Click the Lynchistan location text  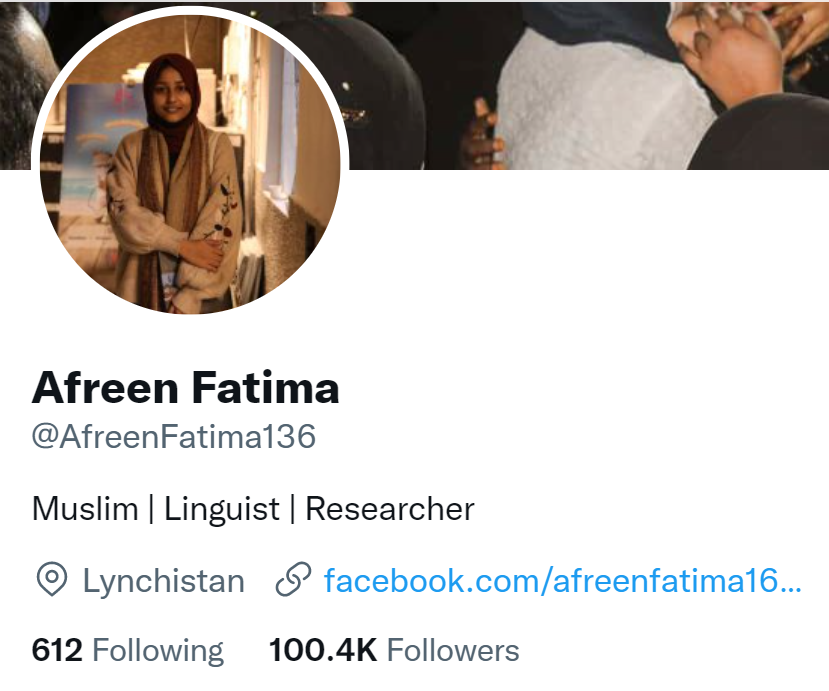[163, 580]
